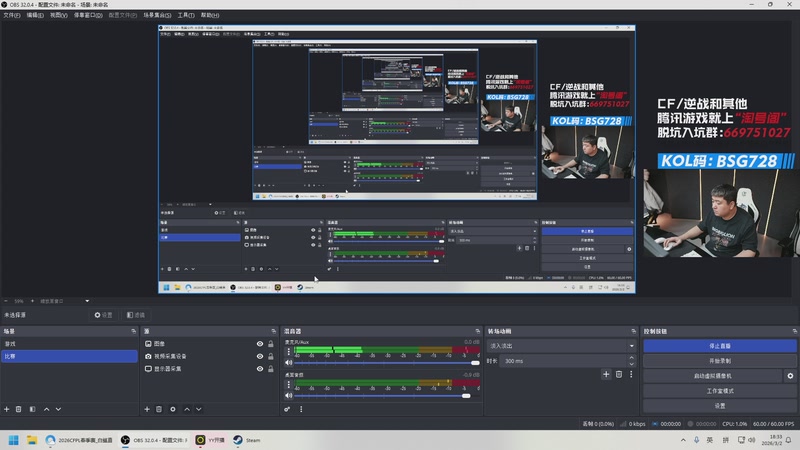Add a new source with the plus icon in the Sources (源) panel
Image resolution: width=800 pixels, height=450 pixels.
coord(147,409)
